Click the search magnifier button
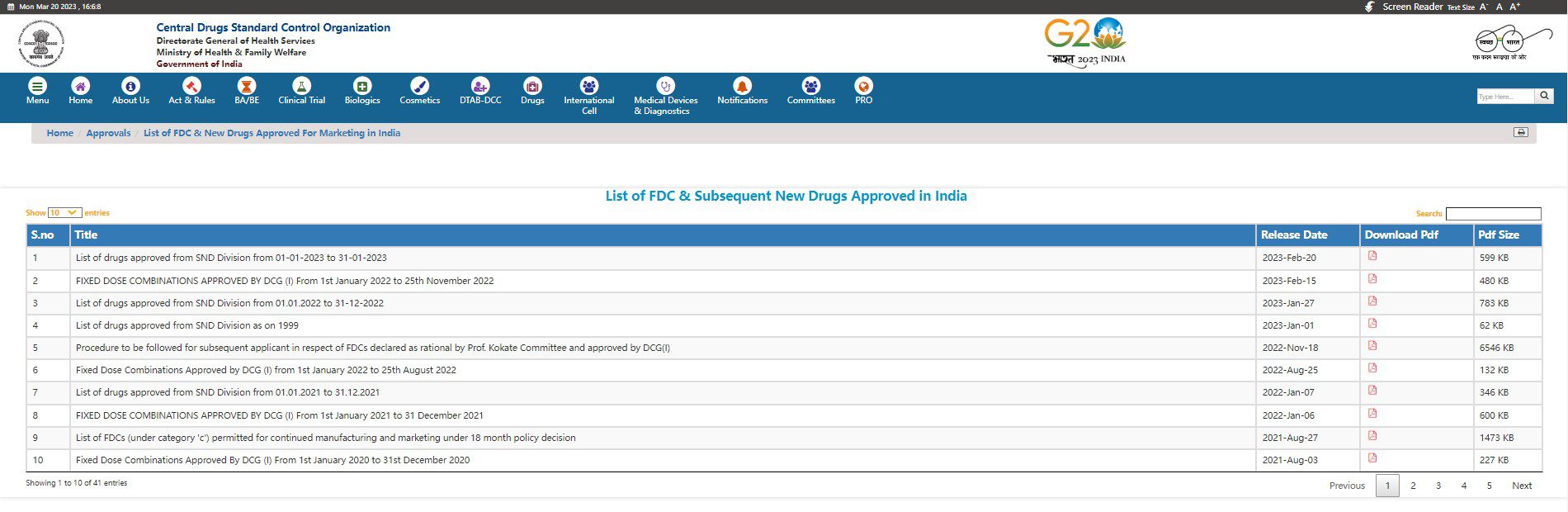 coord(1544,96)
